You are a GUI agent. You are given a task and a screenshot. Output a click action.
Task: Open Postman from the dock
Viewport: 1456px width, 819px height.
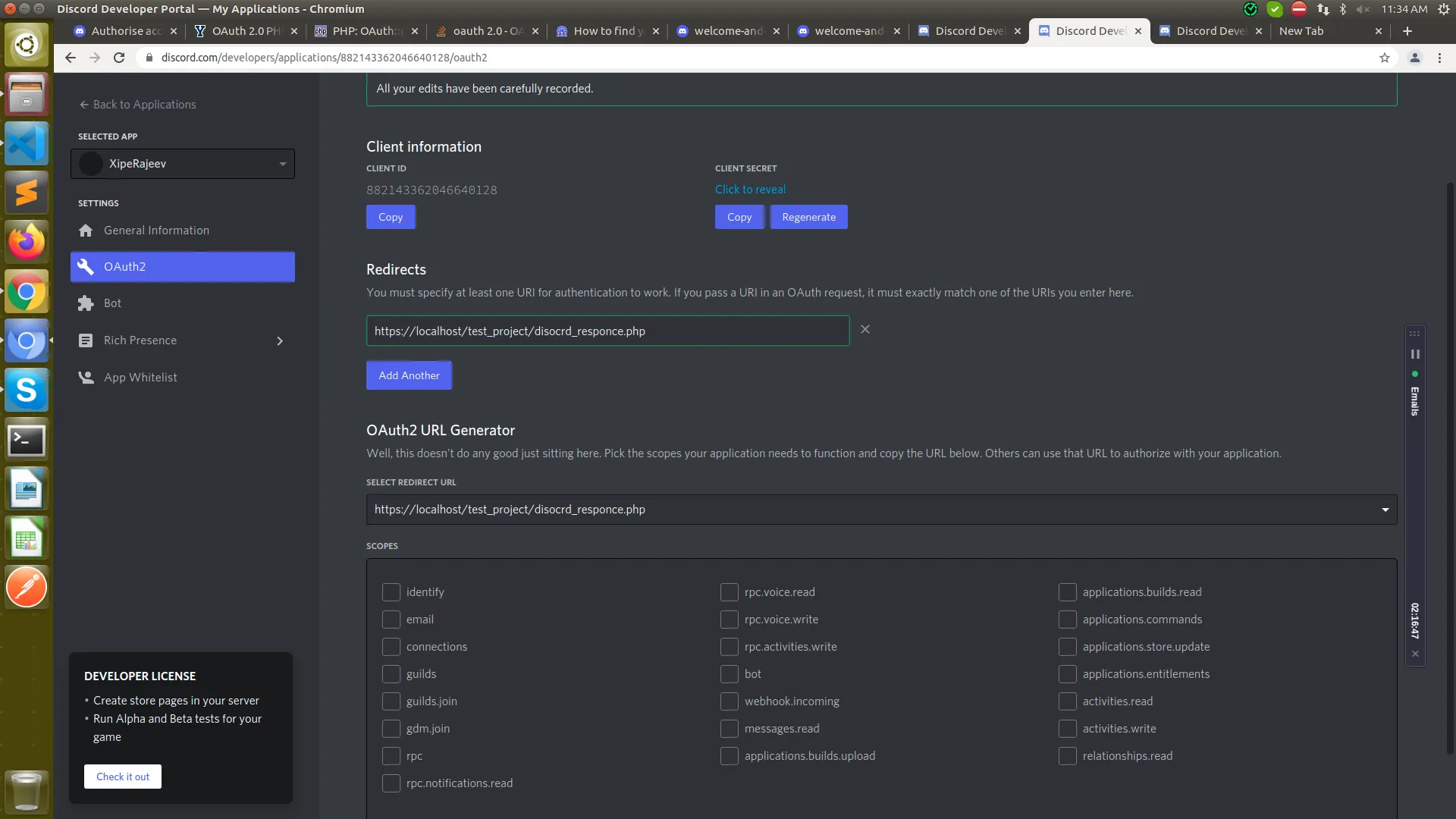[x=27, y=587]
